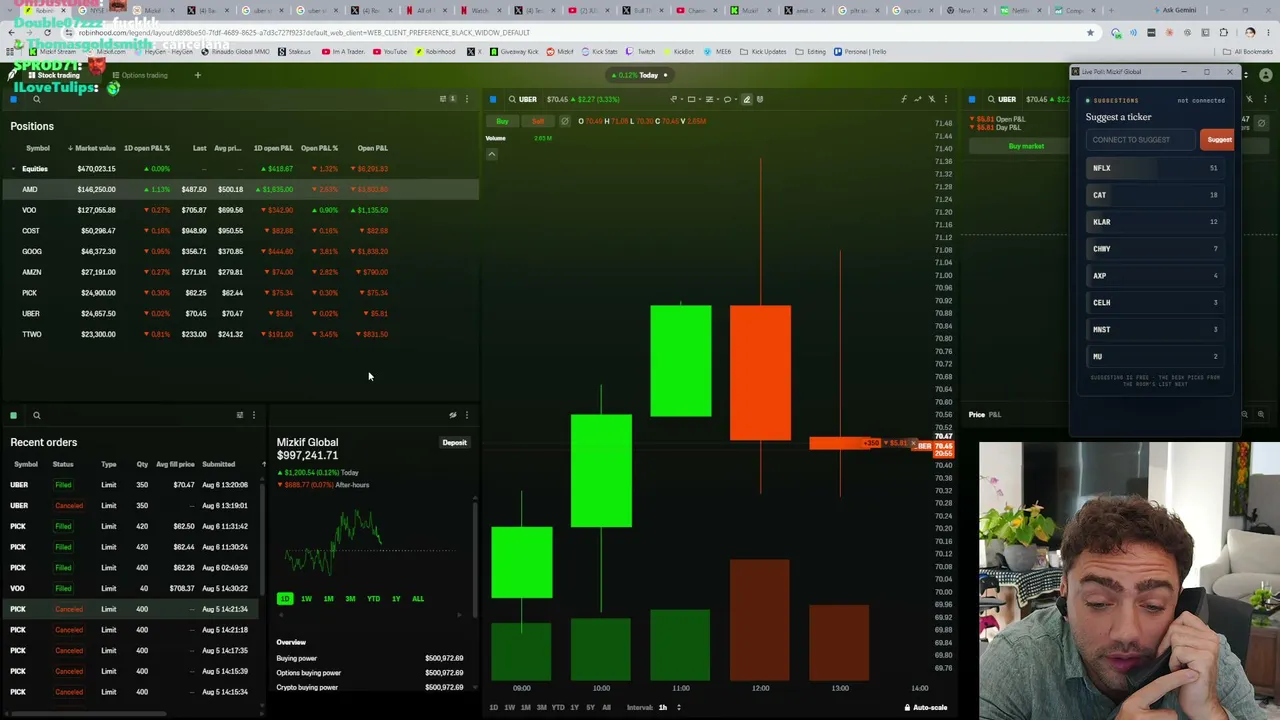Select the 1W range on account chart
Viewport: 1280px width, 720px height.
tap(306, 598)
